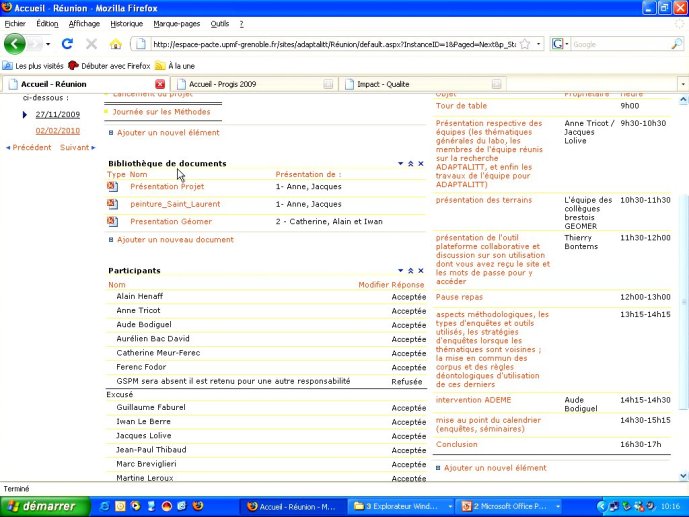The image size is (689, 517).
Task: Open Participants web part menu arrow
Action: 400,271
